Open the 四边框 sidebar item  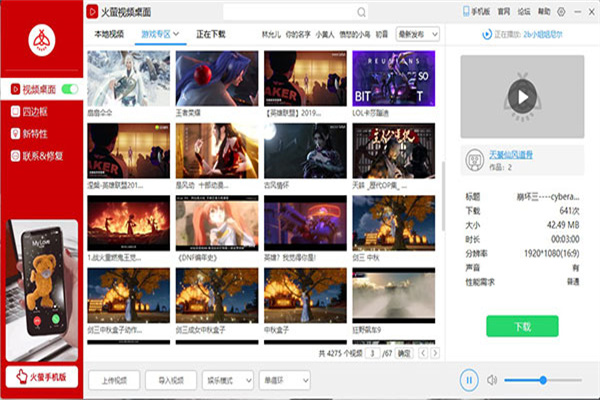point(29,111)
